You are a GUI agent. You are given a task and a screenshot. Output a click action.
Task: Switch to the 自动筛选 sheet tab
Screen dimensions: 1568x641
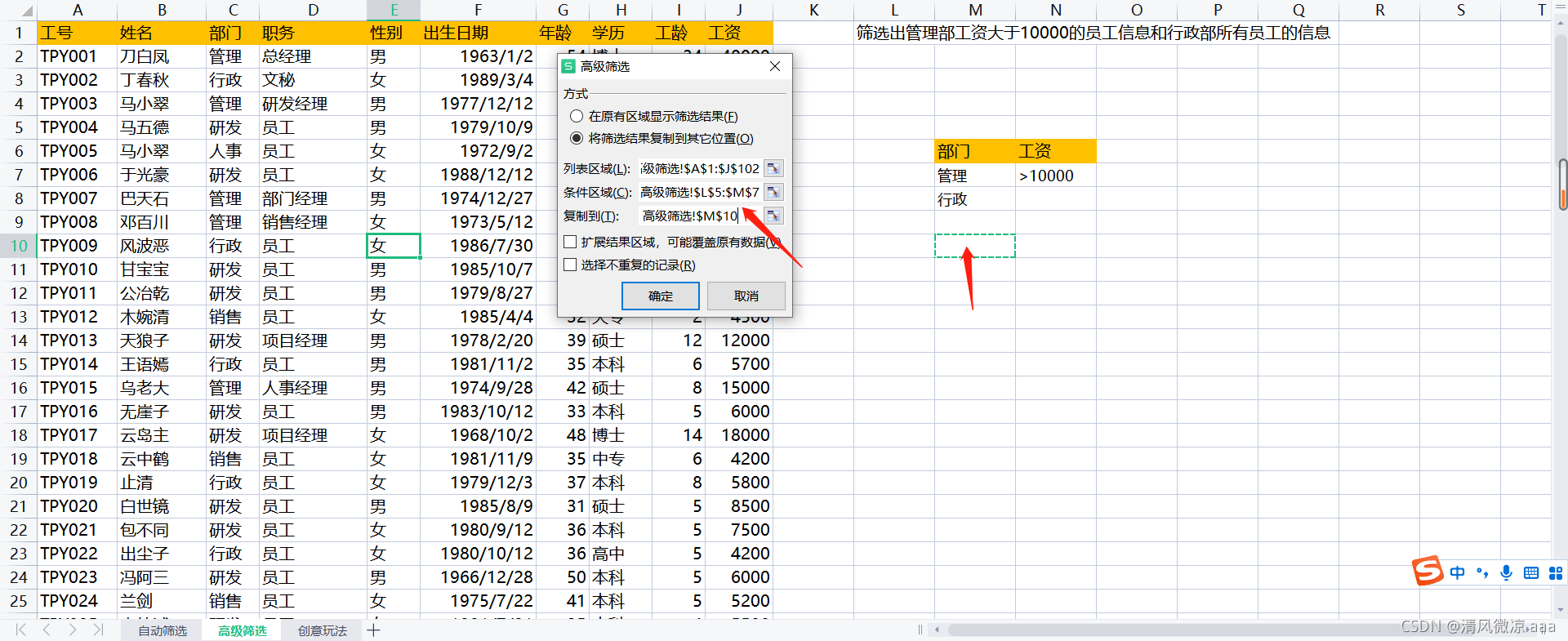[x=163, y=630]
